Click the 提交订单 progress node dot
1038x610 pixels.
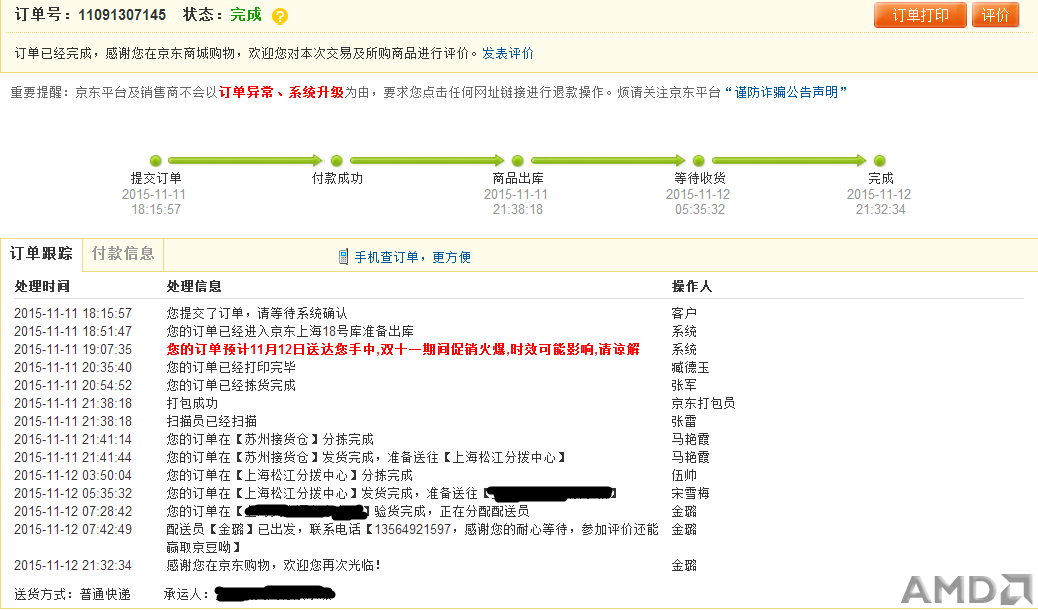pos(156,160)
